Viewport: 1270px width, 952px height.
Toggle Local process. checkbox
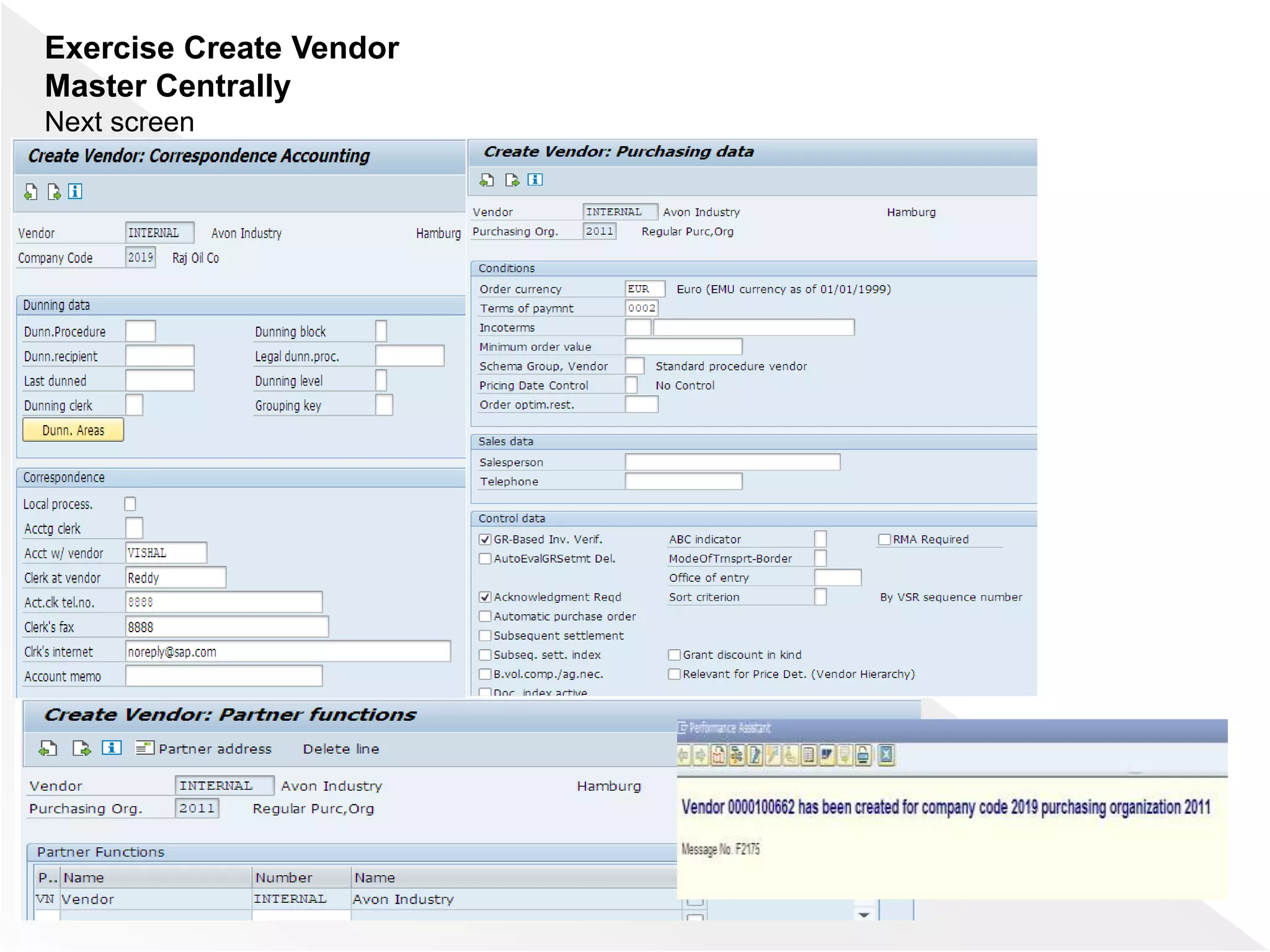(130, 504)
